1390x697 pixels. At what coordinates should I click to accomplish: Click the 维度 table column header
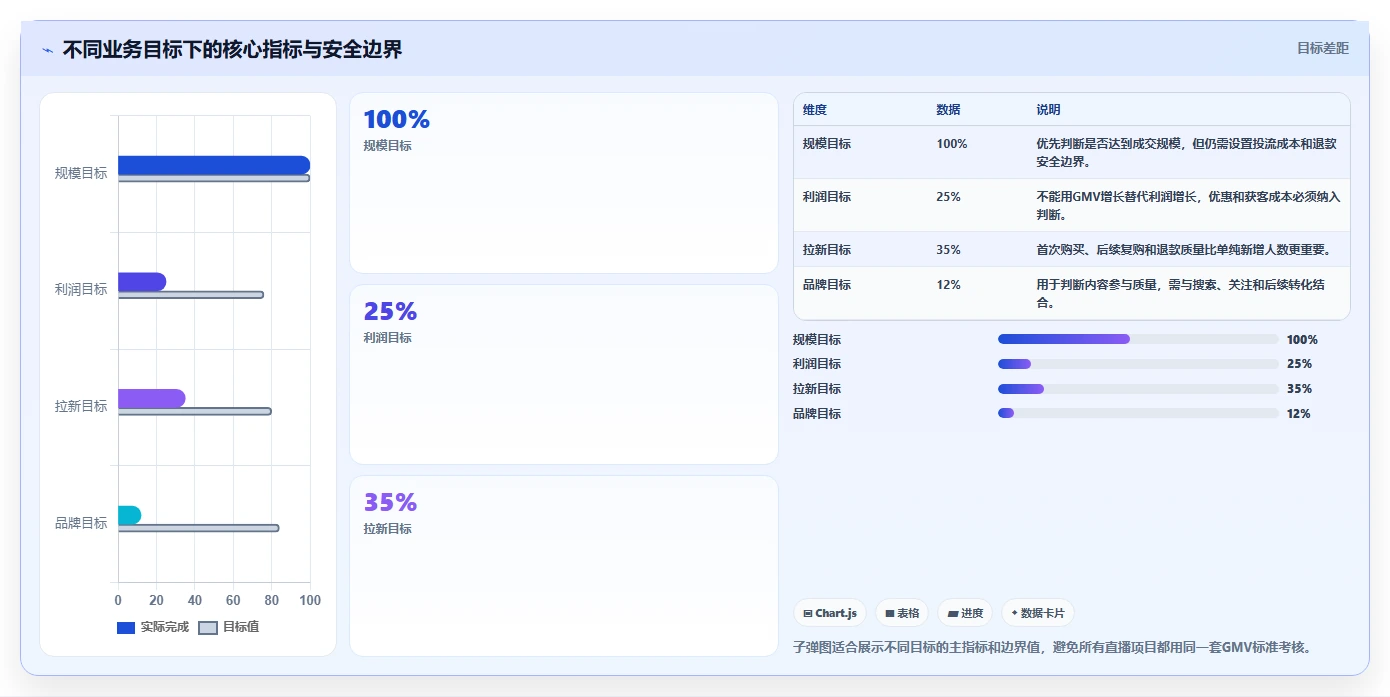815,110
